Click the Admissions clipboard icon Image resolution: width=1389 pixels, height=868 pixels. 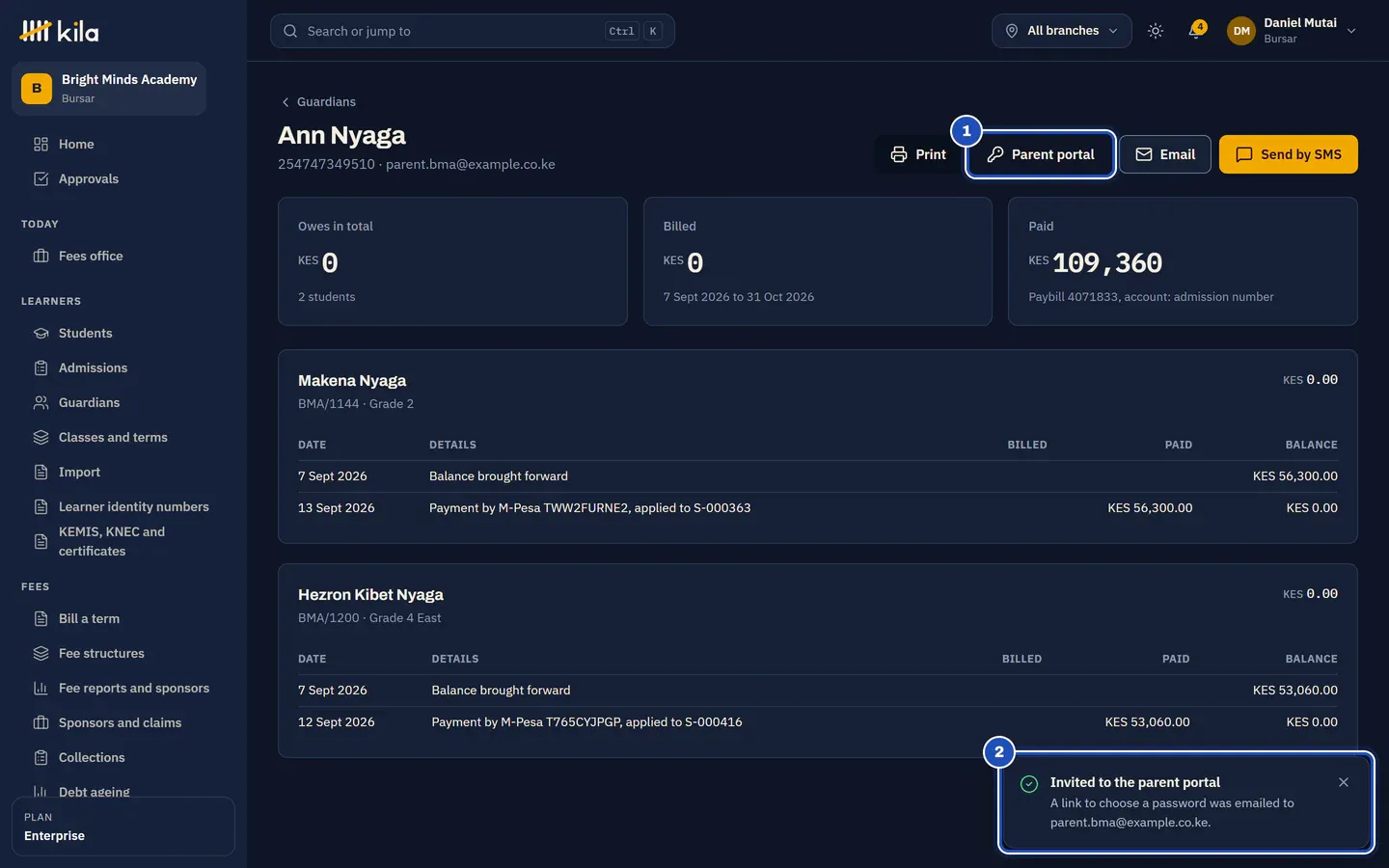41,367
